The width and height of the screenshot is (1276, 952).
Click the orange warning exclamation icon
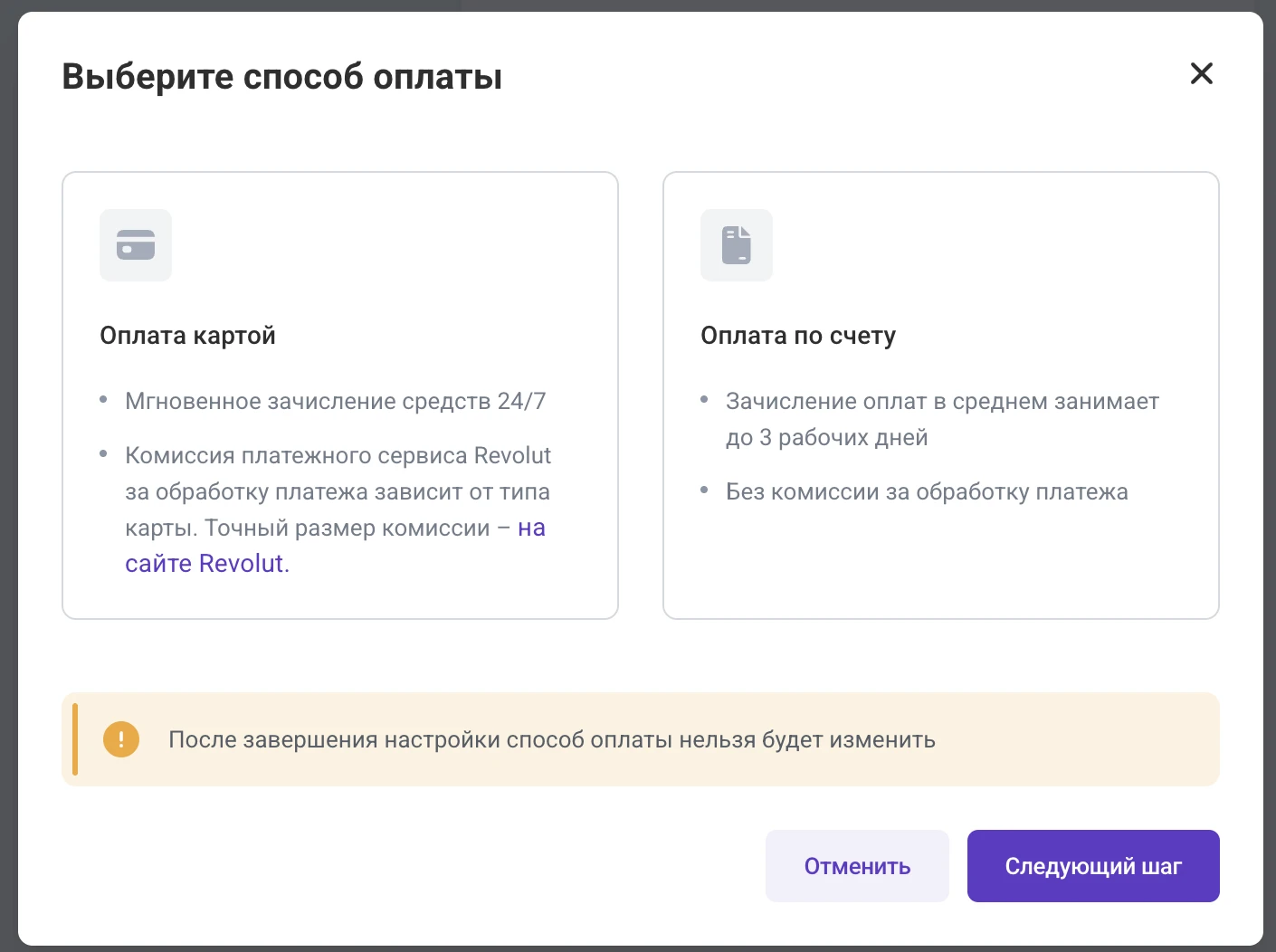click(x=121, y=739)
